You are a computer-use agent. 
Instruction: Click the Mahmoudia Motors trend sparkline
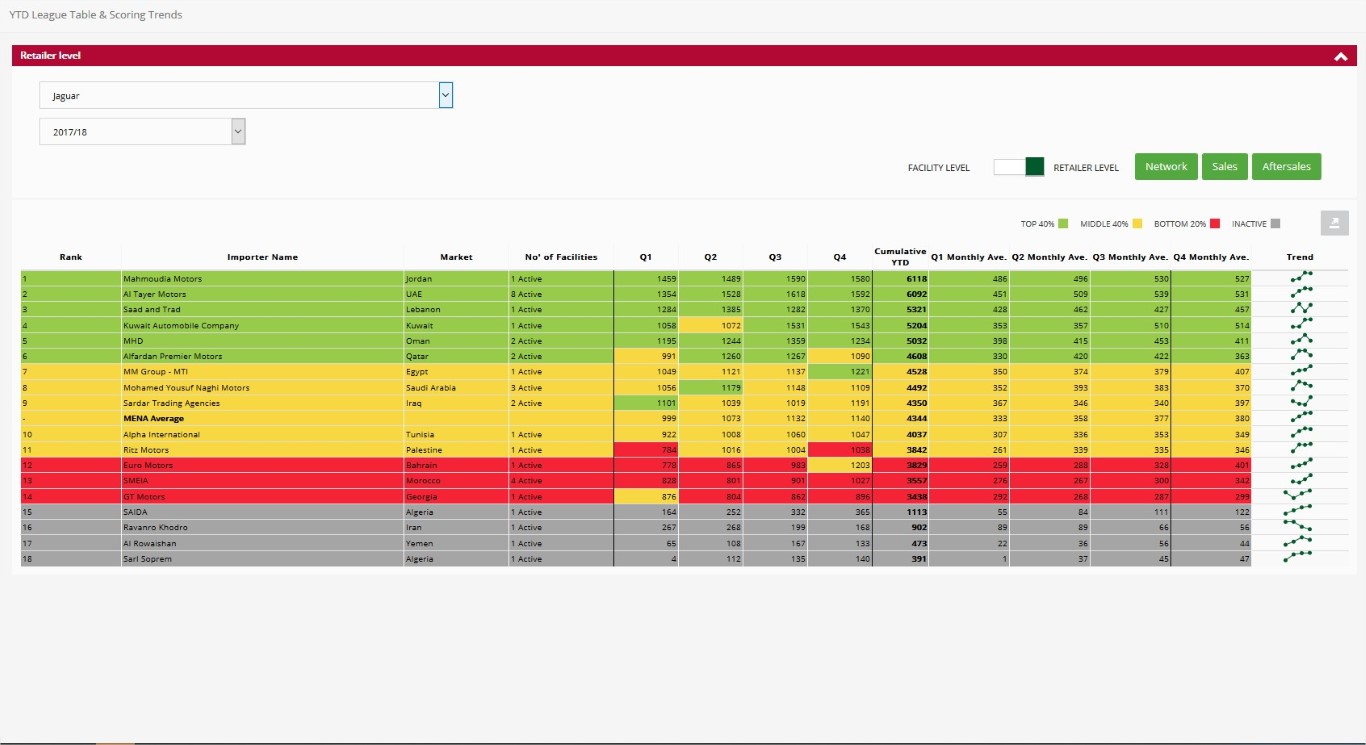(1300, 279)
